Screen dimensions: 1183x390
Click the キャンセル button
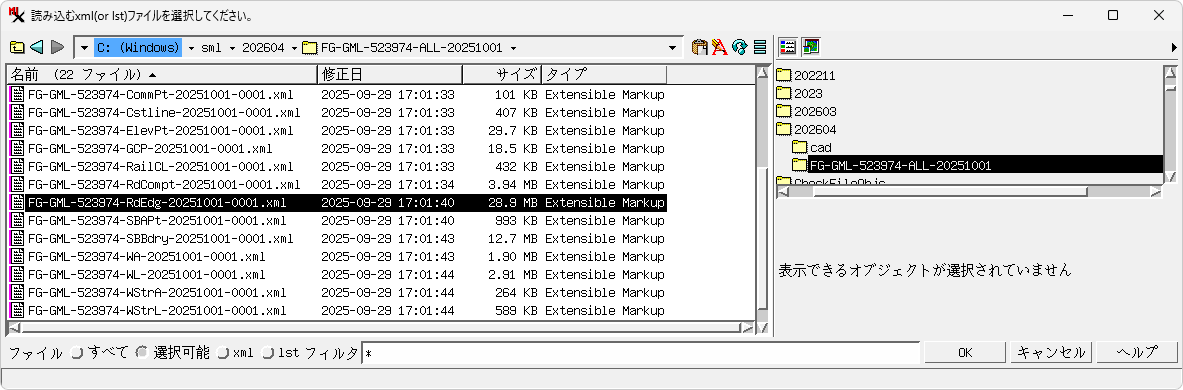click(1051, 352)
